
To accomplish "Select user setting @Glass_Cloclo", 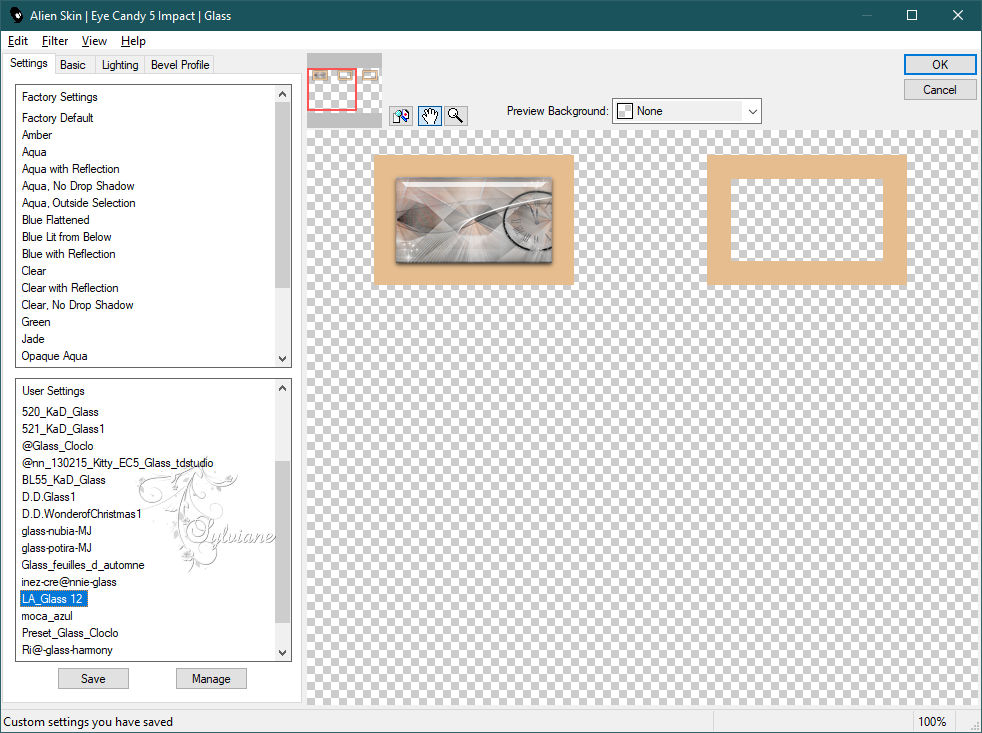I will (58, 445).
